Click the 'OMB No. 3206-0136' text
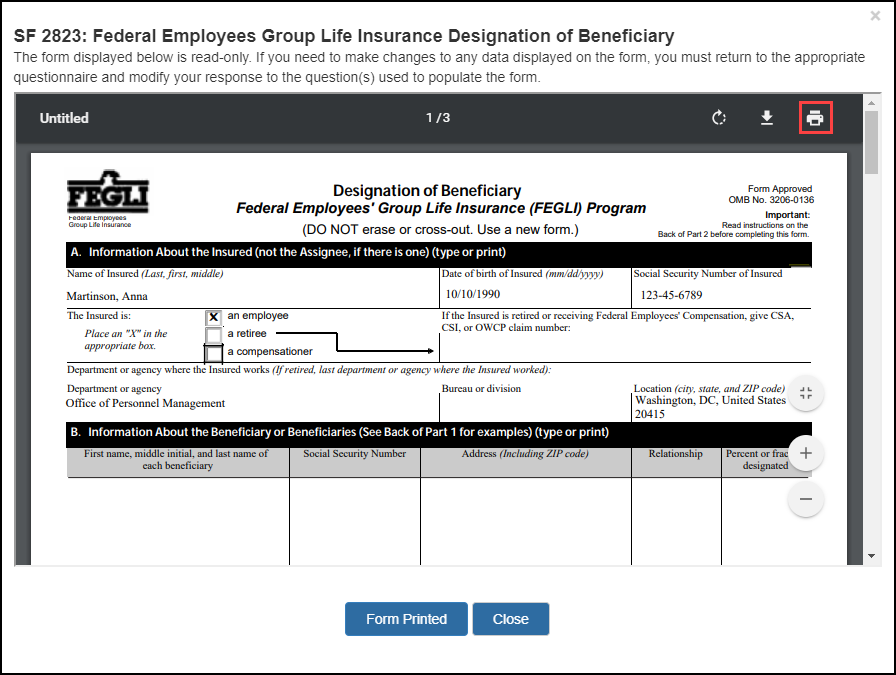 pyautogui.click(x=771, y=199)
